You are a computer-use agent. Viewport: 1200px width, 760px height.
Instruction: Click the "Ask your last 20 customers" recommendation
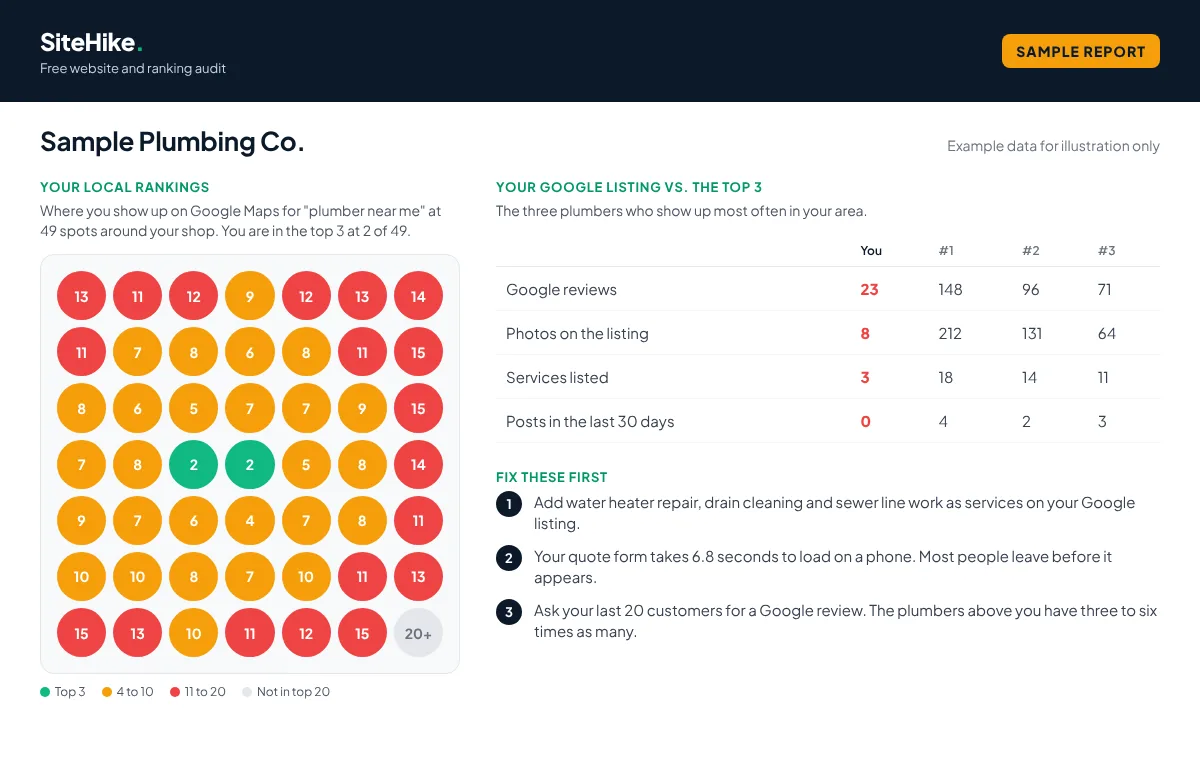(x=846, y=621)
